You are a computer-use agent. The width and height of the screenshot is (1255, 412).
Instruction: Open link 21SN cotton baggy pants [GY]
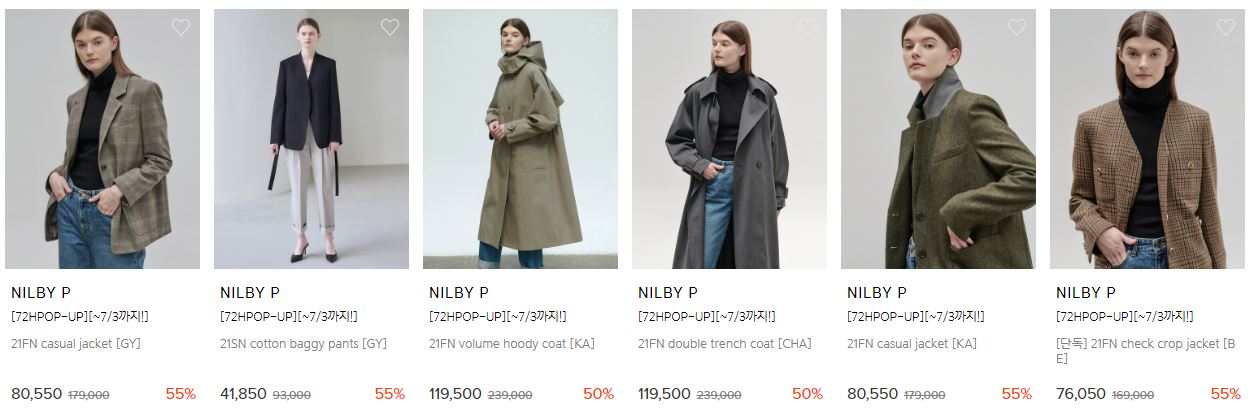click(303, 344)
